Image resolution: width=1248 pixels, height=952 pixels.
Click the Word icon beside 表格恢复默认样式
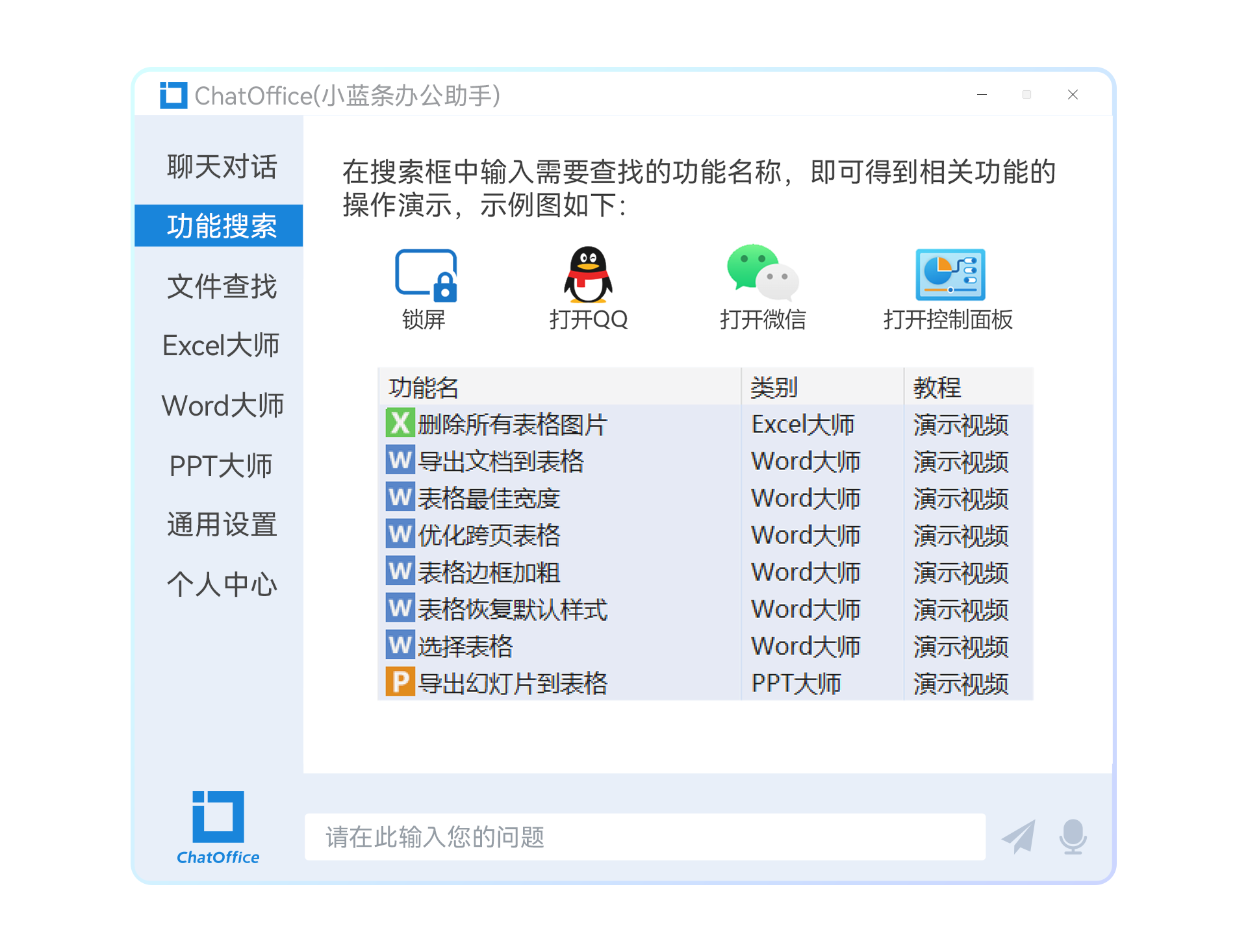[400, 608]
